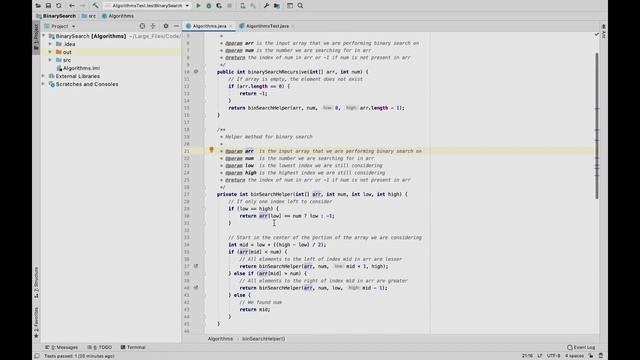The height and width of the screenshot is (360, 640).
Task: Navigate back with the left arrow icon
Action: coord(72,6)
